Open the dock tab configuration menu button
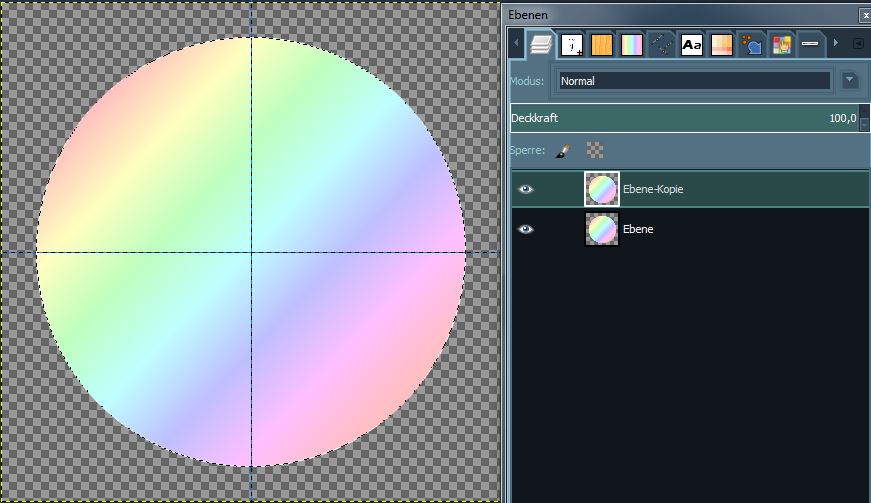 pyautogui.click(x=858, y=44)
